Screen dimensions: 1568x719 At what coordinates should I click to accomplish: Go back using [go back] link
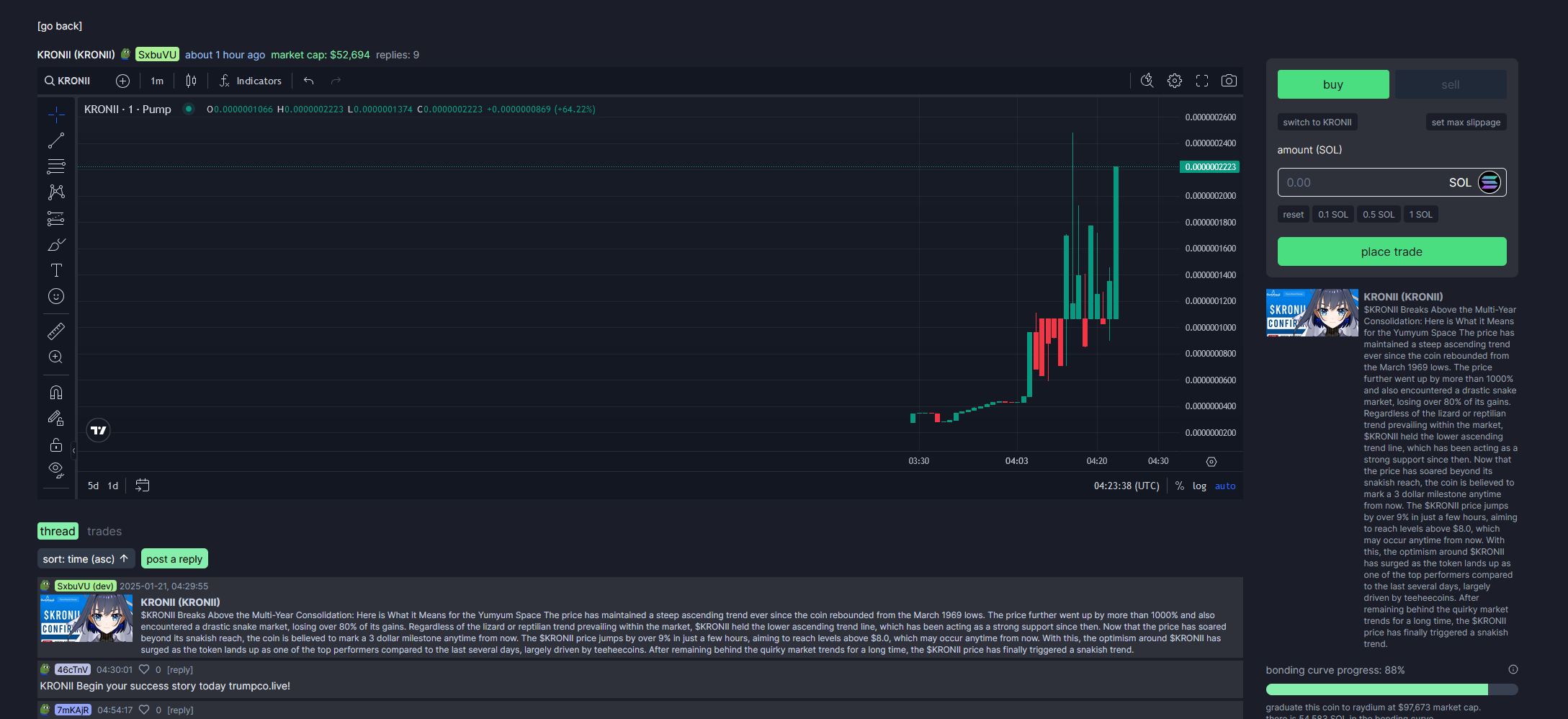[x=60, y=26]
